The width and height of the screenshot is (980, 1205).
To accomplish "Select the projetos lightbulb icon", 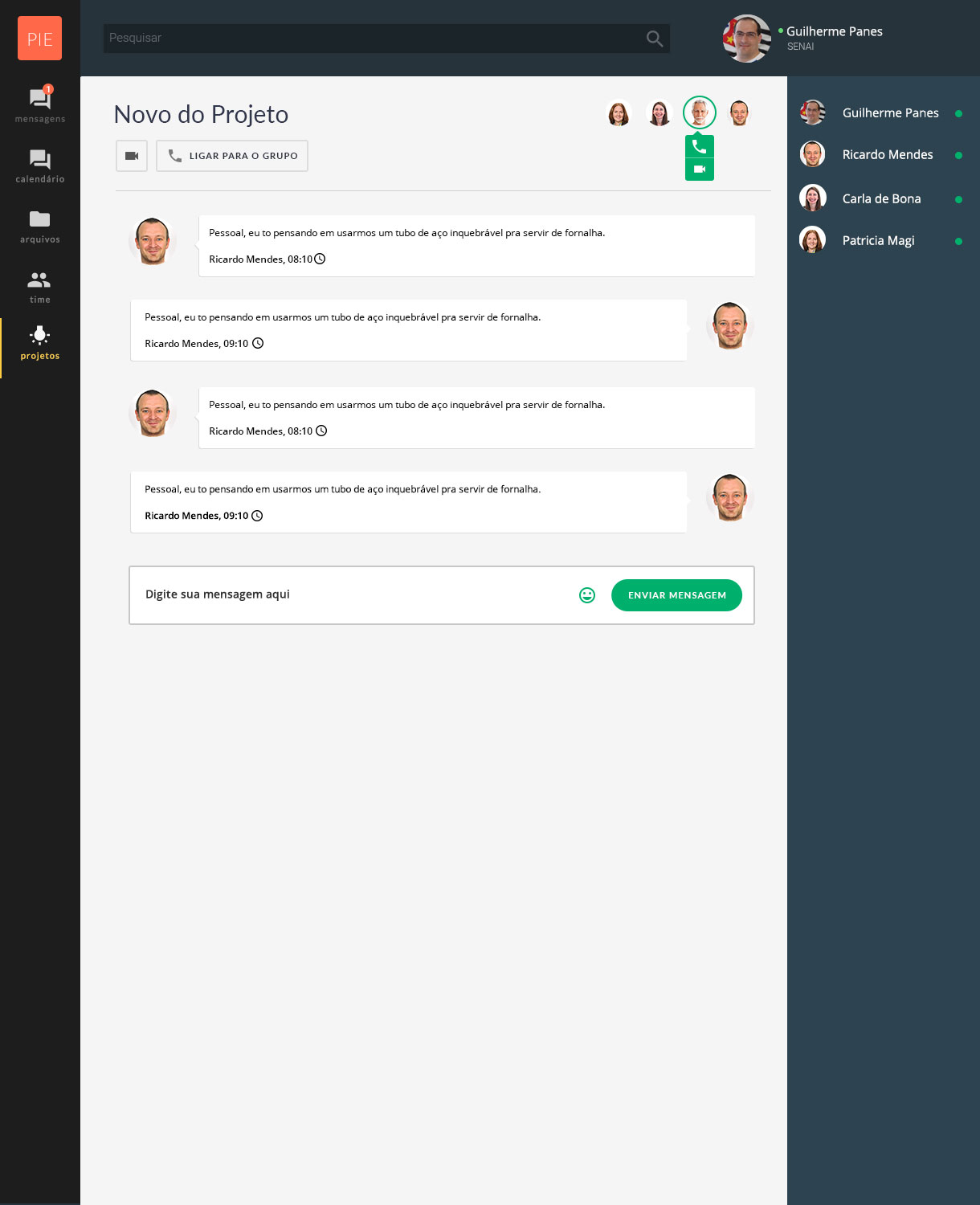I will [x=39, y=335].
